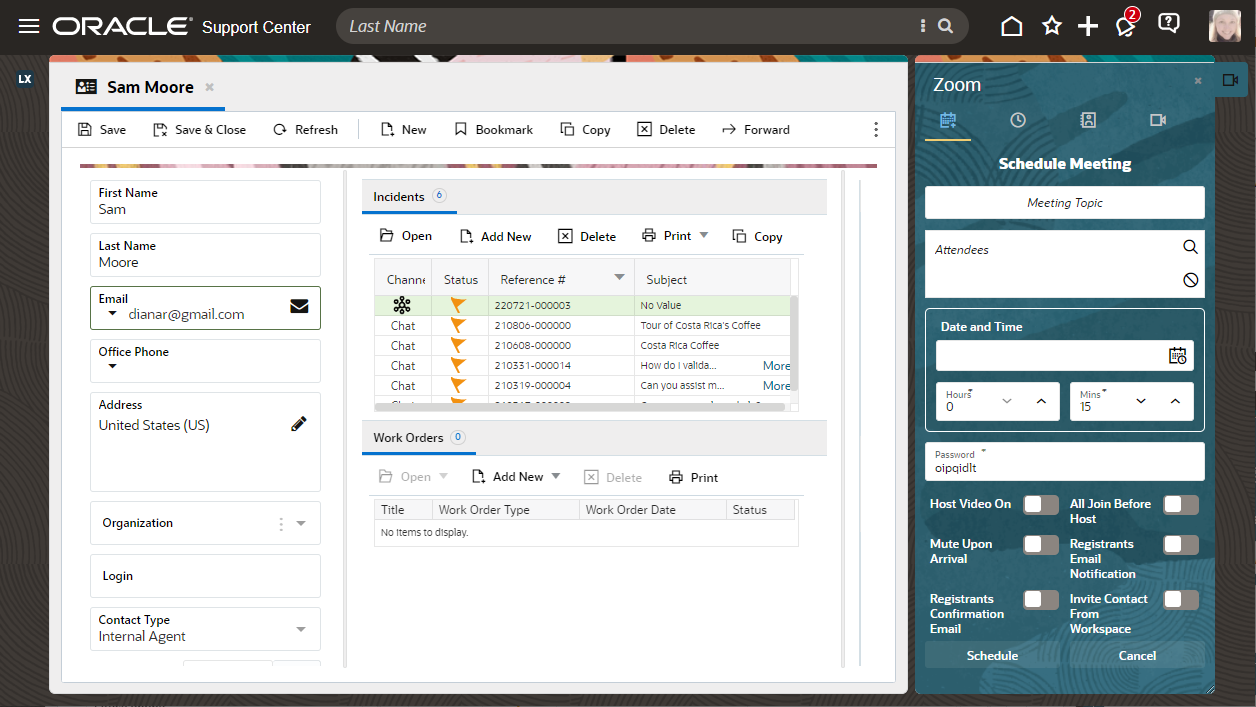The width and height of the screenshot is (1256, 707).
Task: Open toolbar overflow three-dots menu
Action: click(x=876, y=129)
